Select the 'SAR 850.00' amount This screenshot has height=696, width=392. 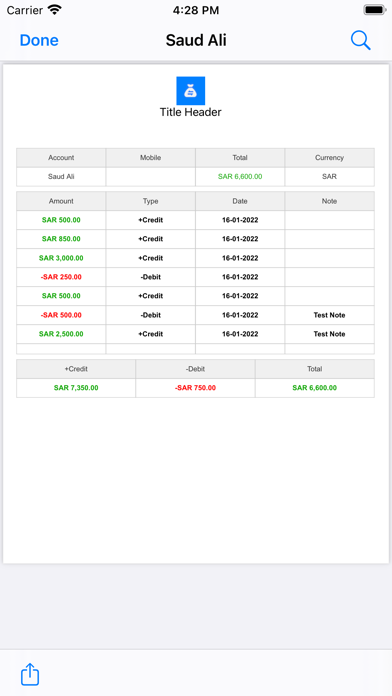61,239
